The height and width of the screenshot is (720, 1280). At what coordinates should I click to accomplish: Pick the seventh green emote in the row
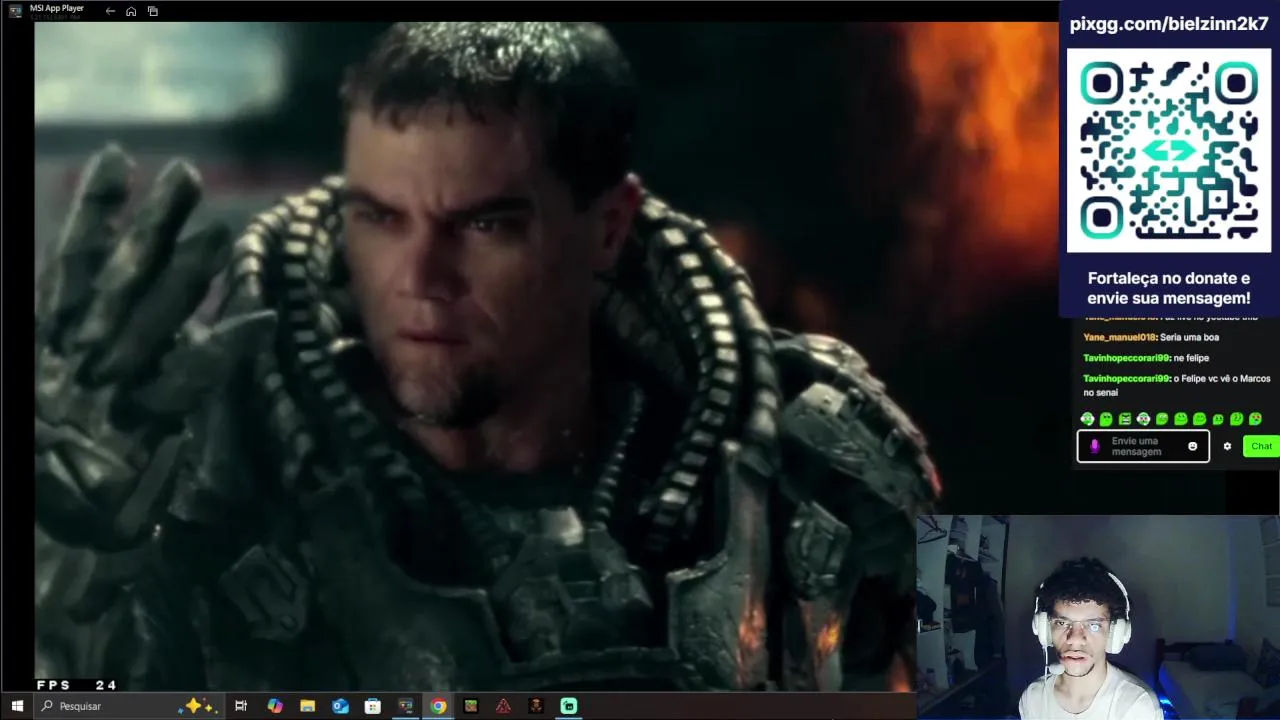click(1199, 419)
